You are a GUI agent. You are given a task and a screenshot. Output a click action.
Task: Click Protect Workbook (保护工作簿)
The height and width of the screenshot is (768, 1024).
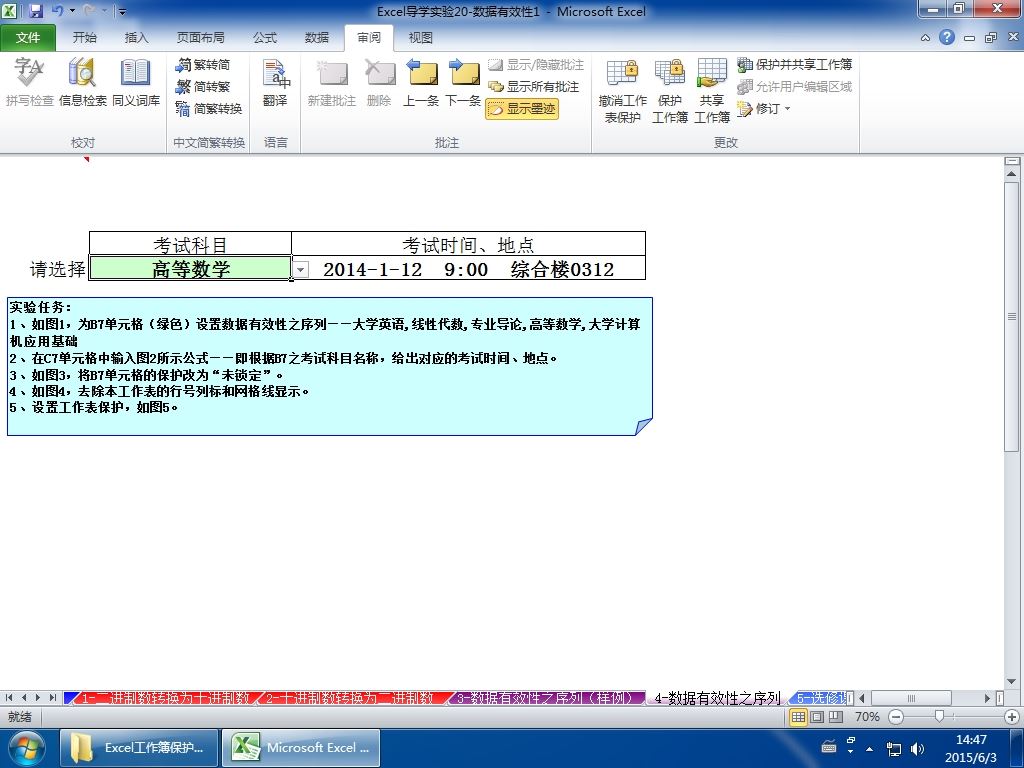[x=670, y=90]
